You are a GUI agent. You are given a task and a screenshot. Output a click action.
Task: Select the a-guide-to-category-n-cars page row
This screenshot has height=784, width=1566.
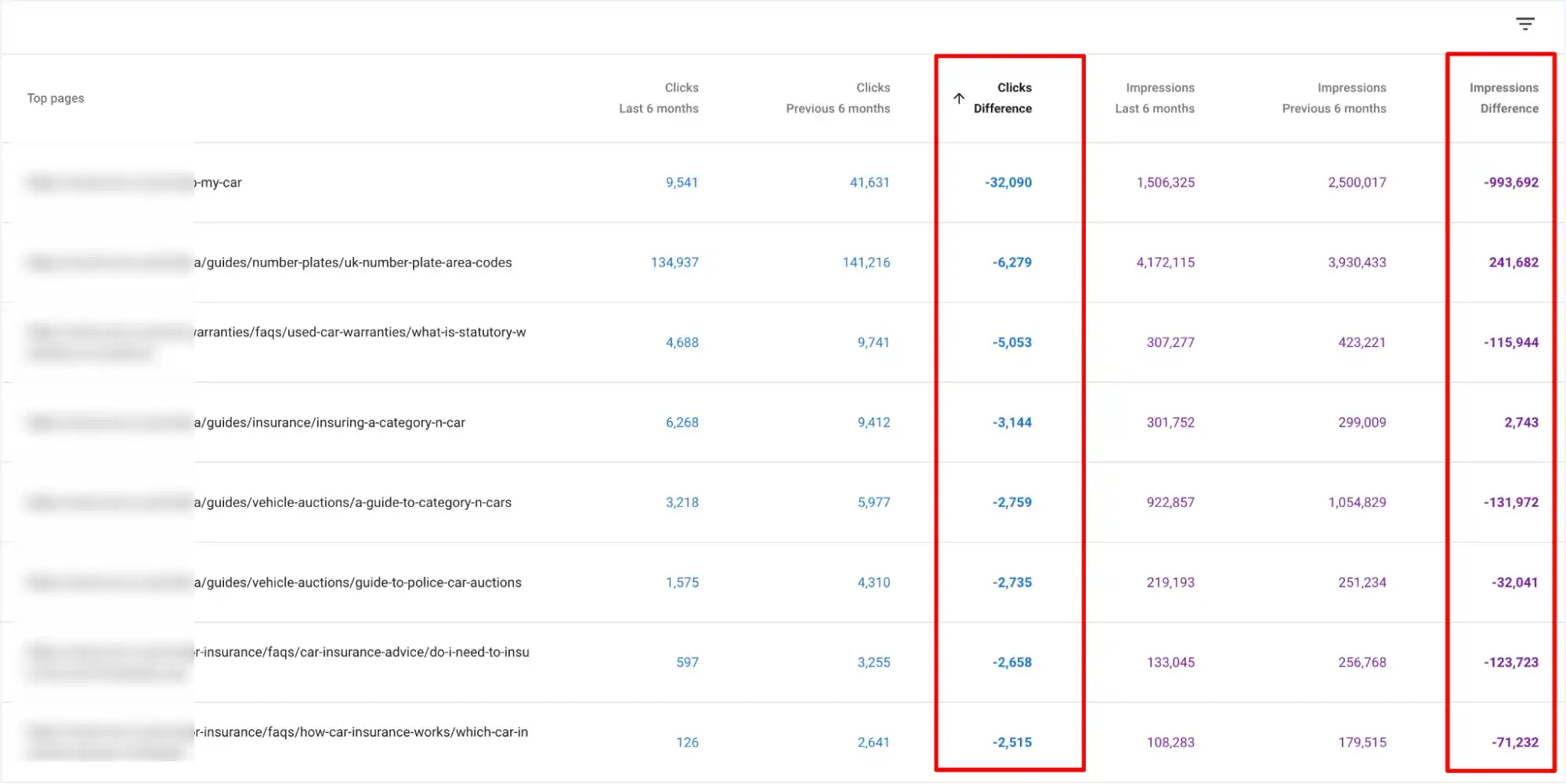pos(353,503)
